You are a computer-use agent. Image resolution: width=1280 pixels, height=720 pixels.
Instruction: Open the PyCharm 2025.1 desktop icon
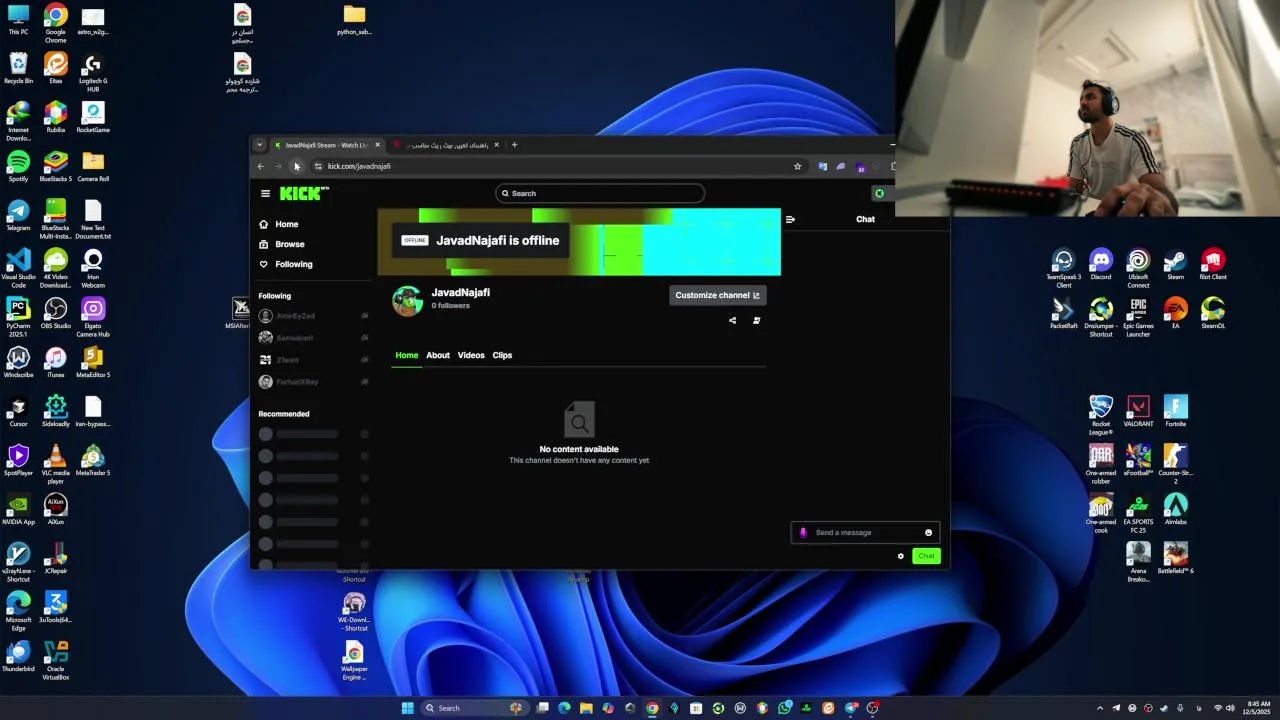point(18,318)
